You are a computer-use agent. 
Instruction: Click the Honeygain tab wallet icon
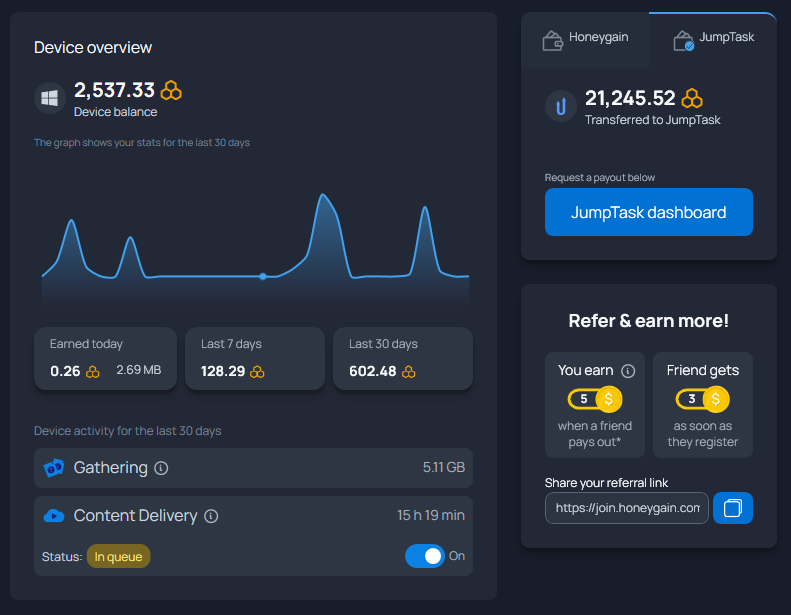(x=552, y=40)
